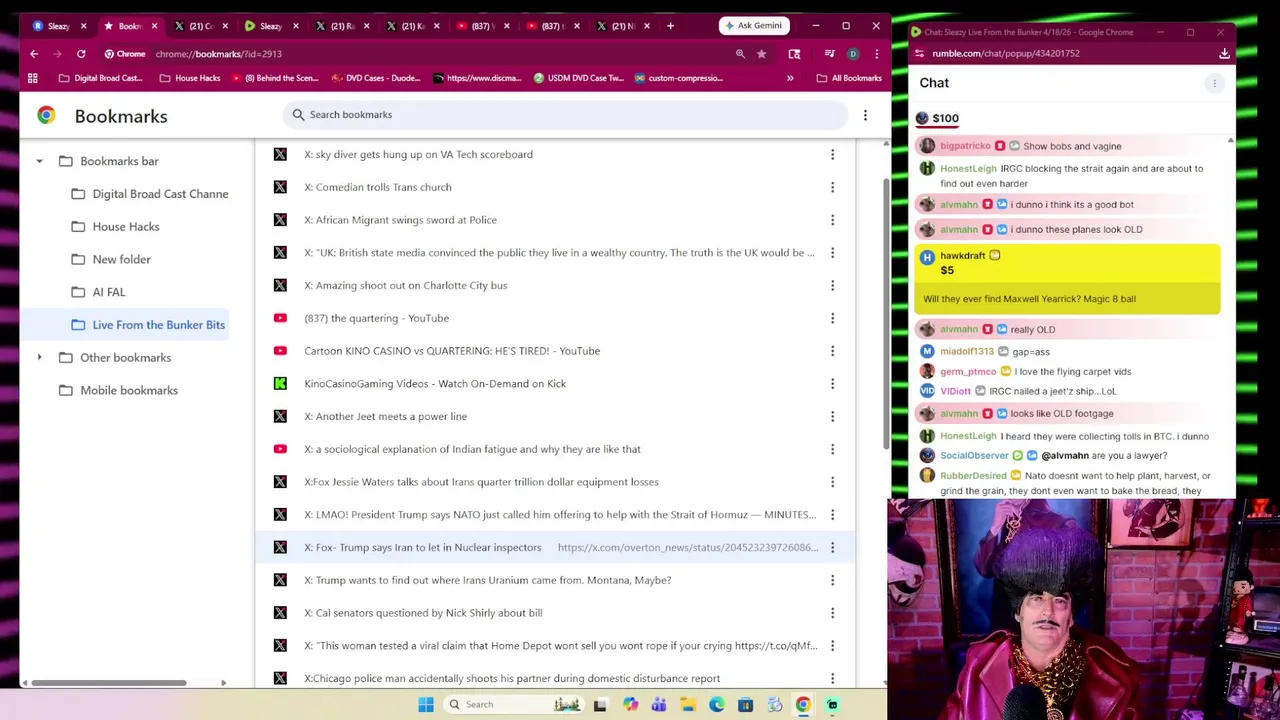Select Digital Broad Cast Channe folder in tree
Image resolution: width=1280 pixels, height=720 pixels.
pyautogui.click(x=150, y=194)
